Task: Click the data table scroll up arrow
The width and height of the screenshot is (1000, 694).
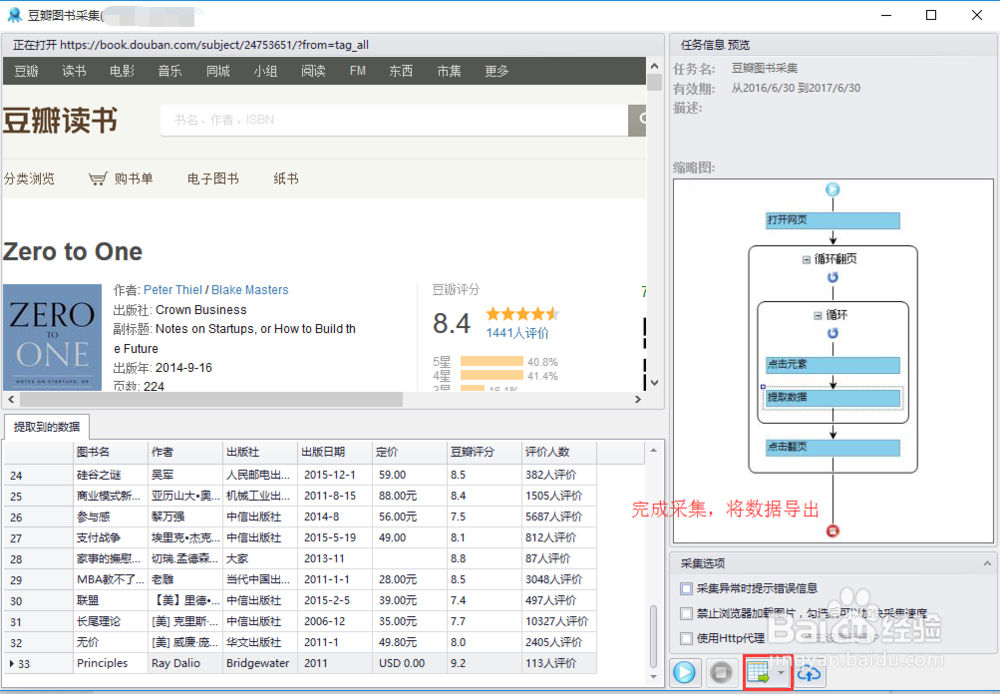Action: click(653, 450)
